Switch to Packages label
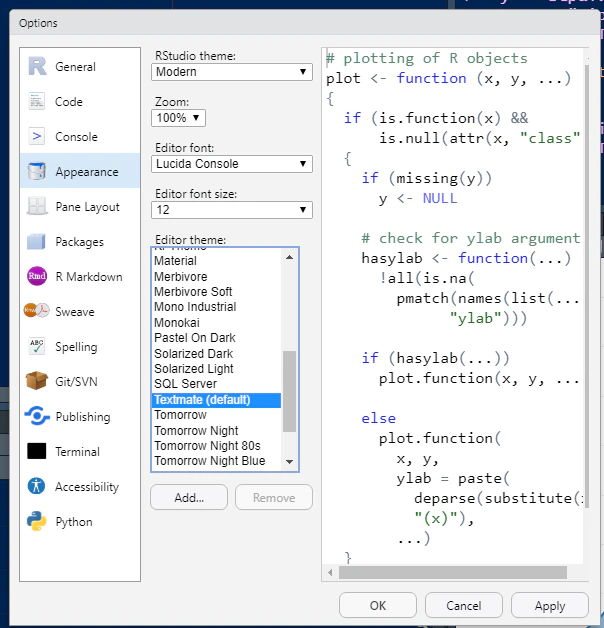 point(79,242)
